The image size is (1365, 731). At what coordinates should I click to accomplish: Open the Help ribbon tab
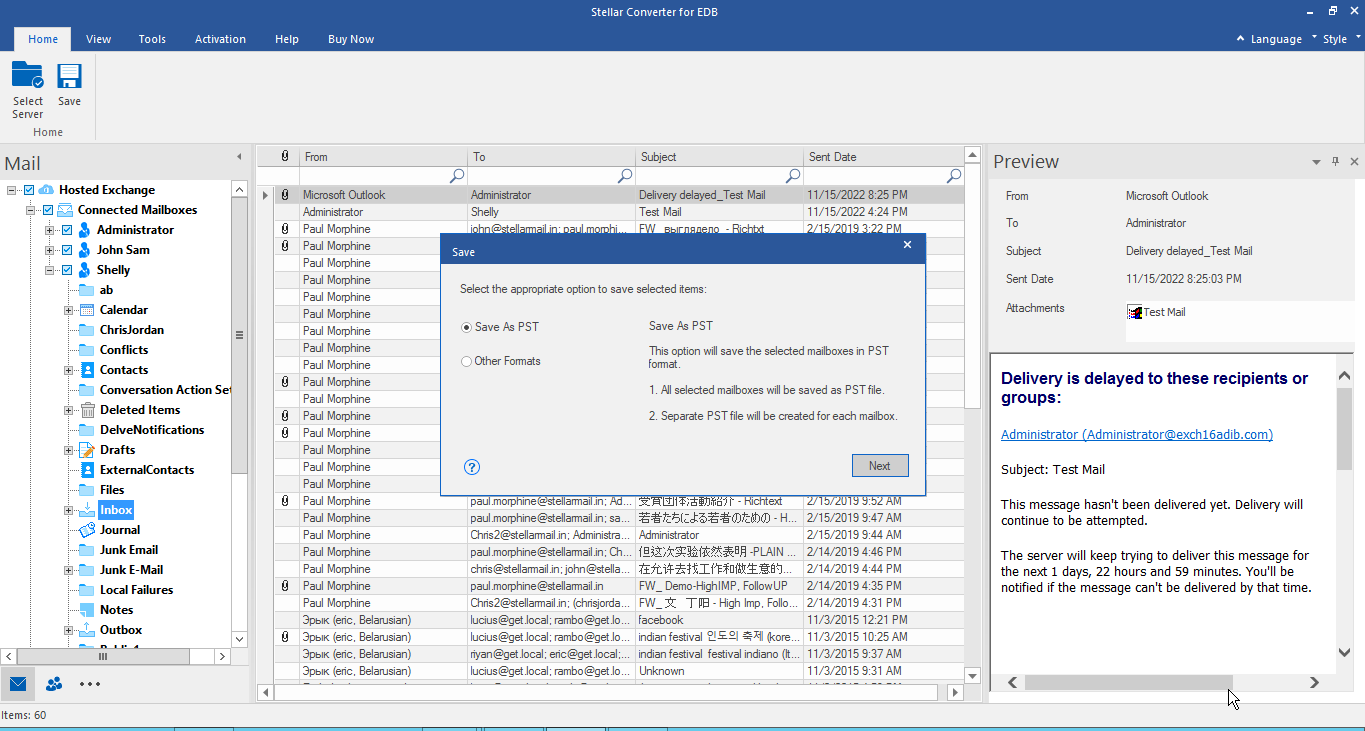click(287, 39)
